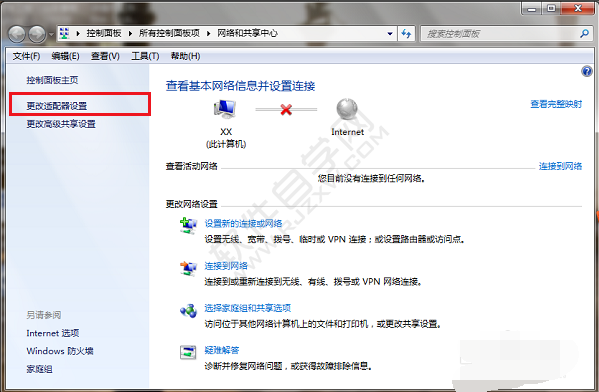The height and width of the screenshot is (392, 599).
Task: Click the 查看基本网络信息并设置连接 heading
Action: (x=240, y=86)
